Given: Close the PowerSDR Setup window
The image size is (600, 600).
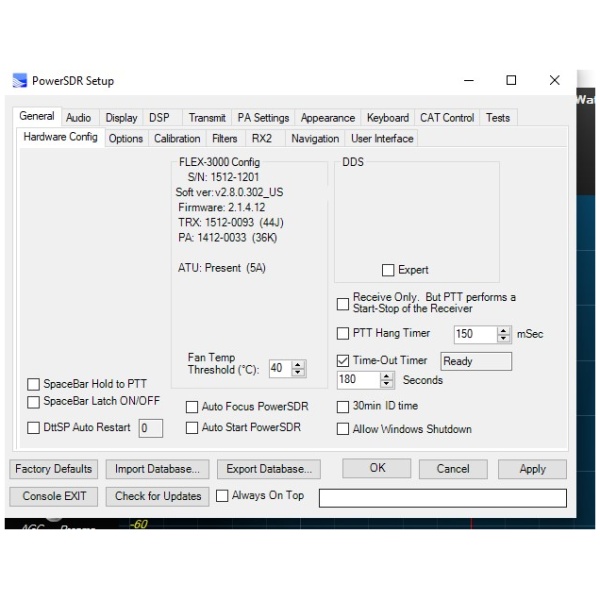Looking at the screenshot, I should 554,80.
